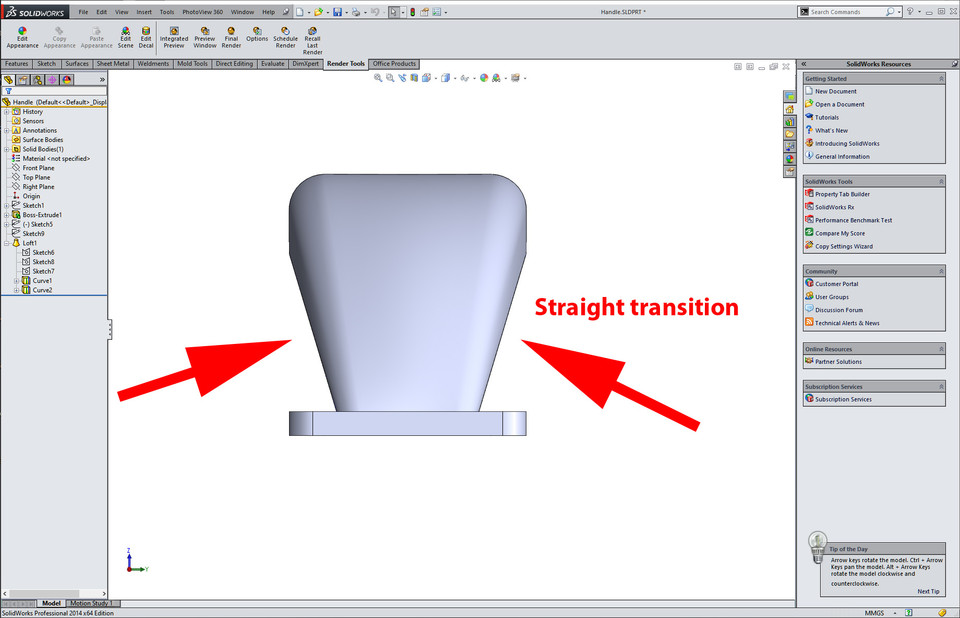
Task: Click the Next Tip link
Action: click(x=927, y=591)
